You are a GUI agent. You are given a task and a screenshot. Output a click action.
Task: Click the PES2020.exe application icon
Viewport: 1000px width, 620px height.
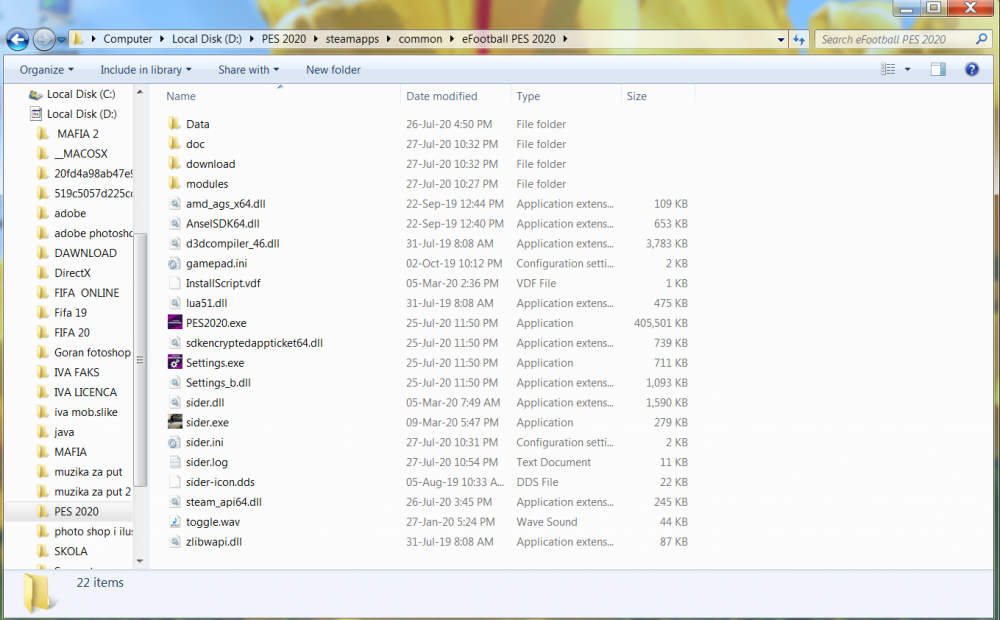175,323
